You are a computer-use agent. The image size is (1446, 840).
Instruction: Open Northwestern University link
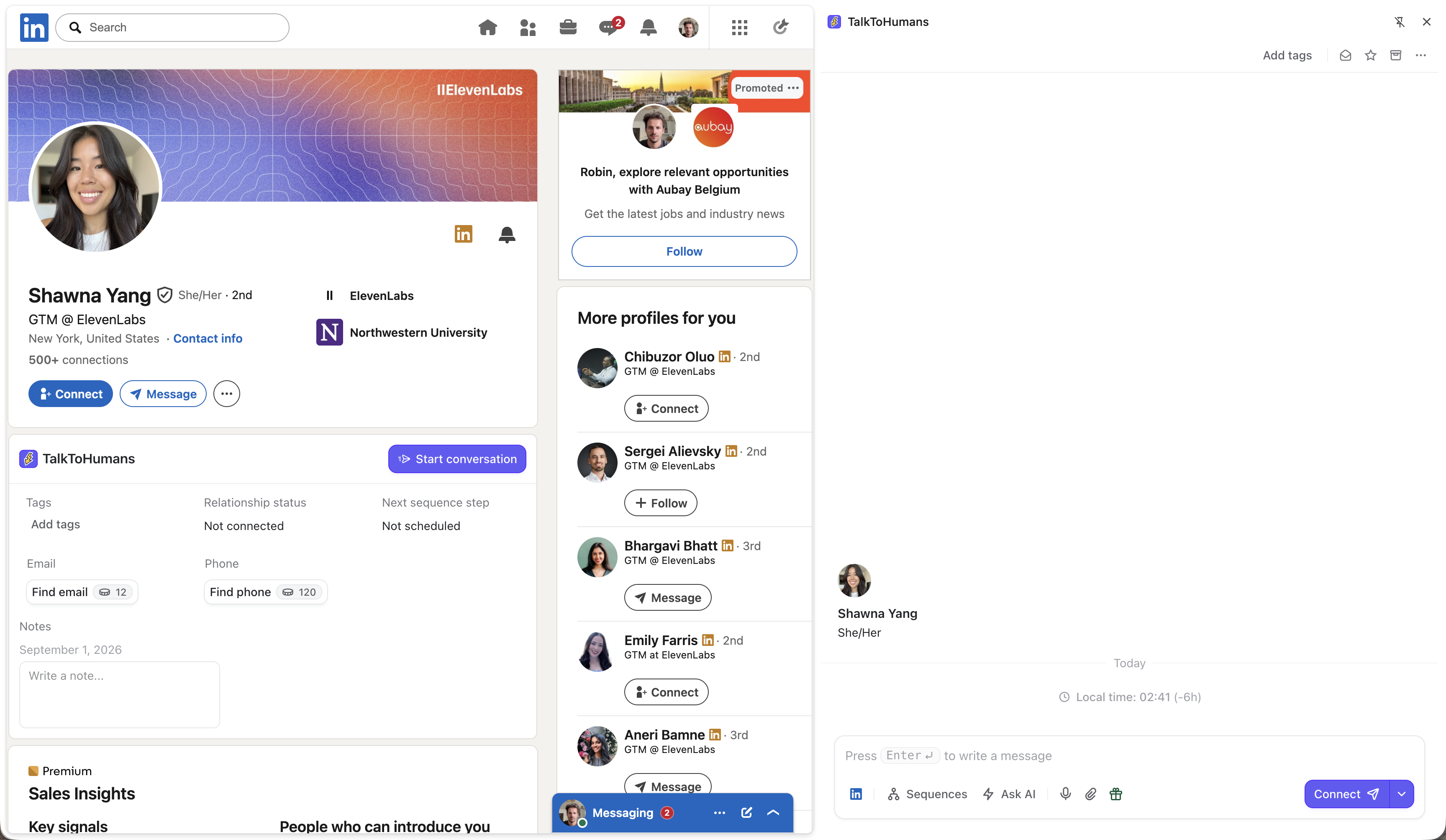(418, 332)
